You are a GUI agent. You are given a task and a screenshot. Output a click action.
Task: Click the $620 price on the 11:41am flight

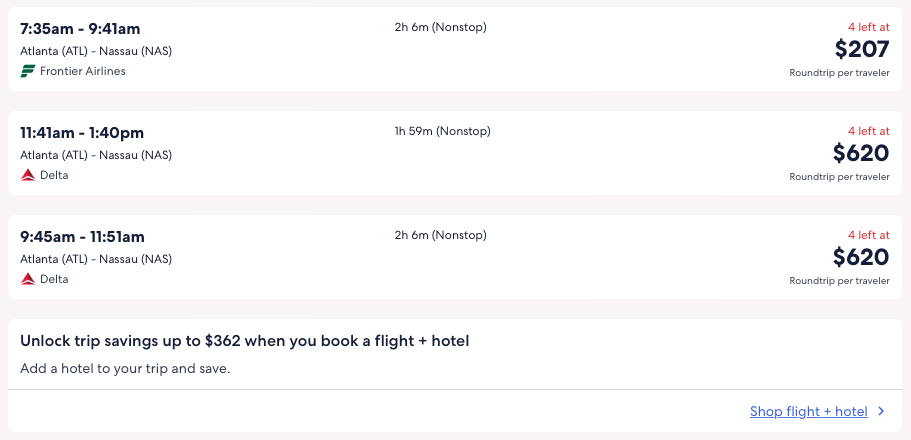coord(861,152)
